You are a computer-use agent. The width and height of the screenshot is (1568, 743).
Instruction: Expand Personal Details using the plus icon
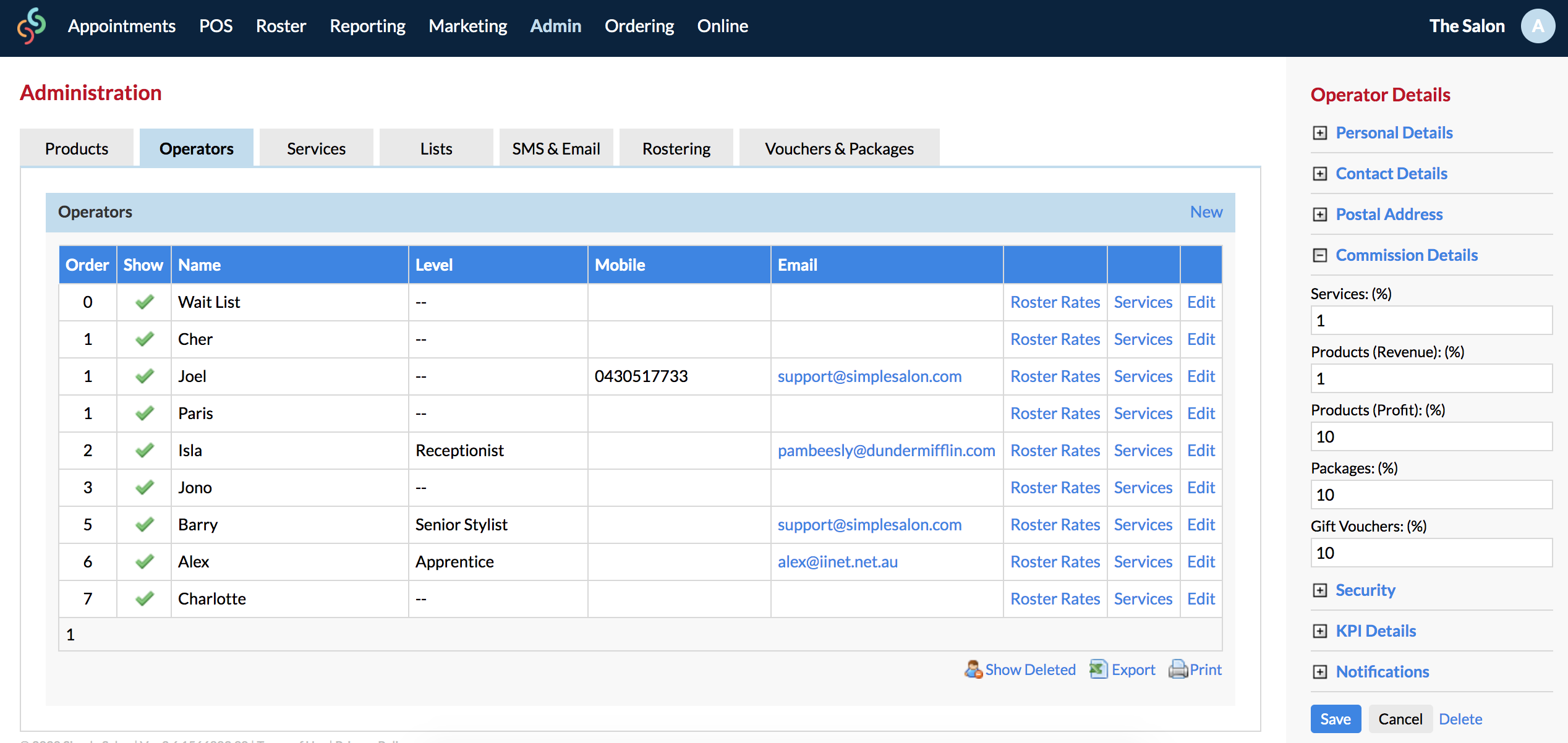coord(1320,133)
